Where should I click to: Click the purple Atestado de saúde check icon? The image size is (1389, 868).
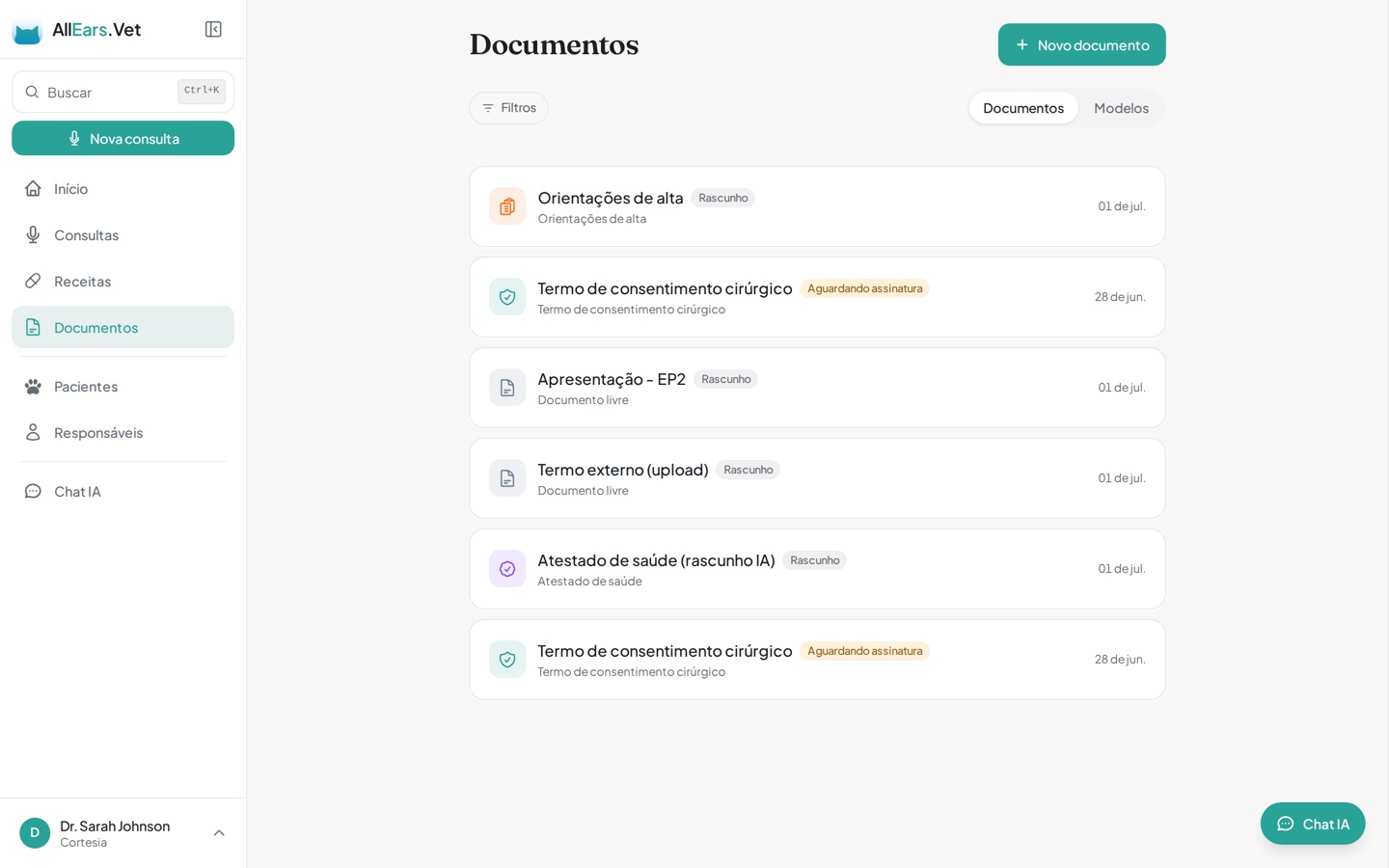[507, 569]
